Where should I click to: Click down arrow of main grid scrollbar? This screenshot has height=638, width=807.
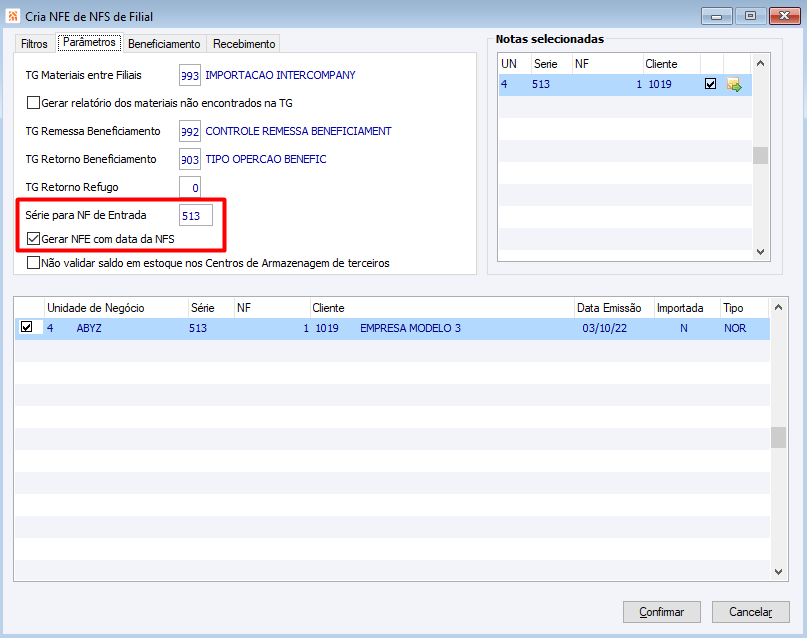(x=778, y=572)
